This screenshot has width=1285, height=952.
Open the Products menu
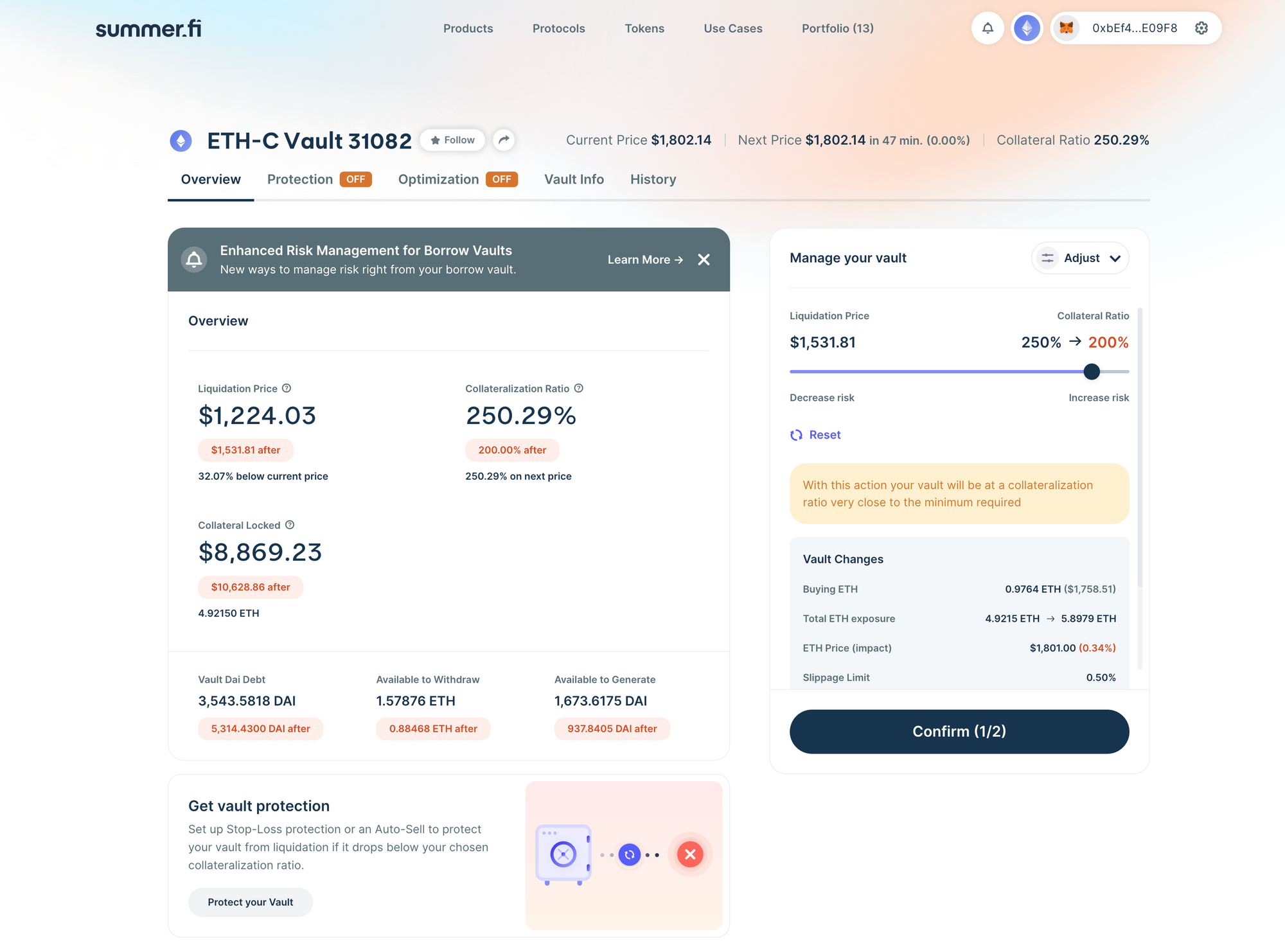[x=468, y=28]
